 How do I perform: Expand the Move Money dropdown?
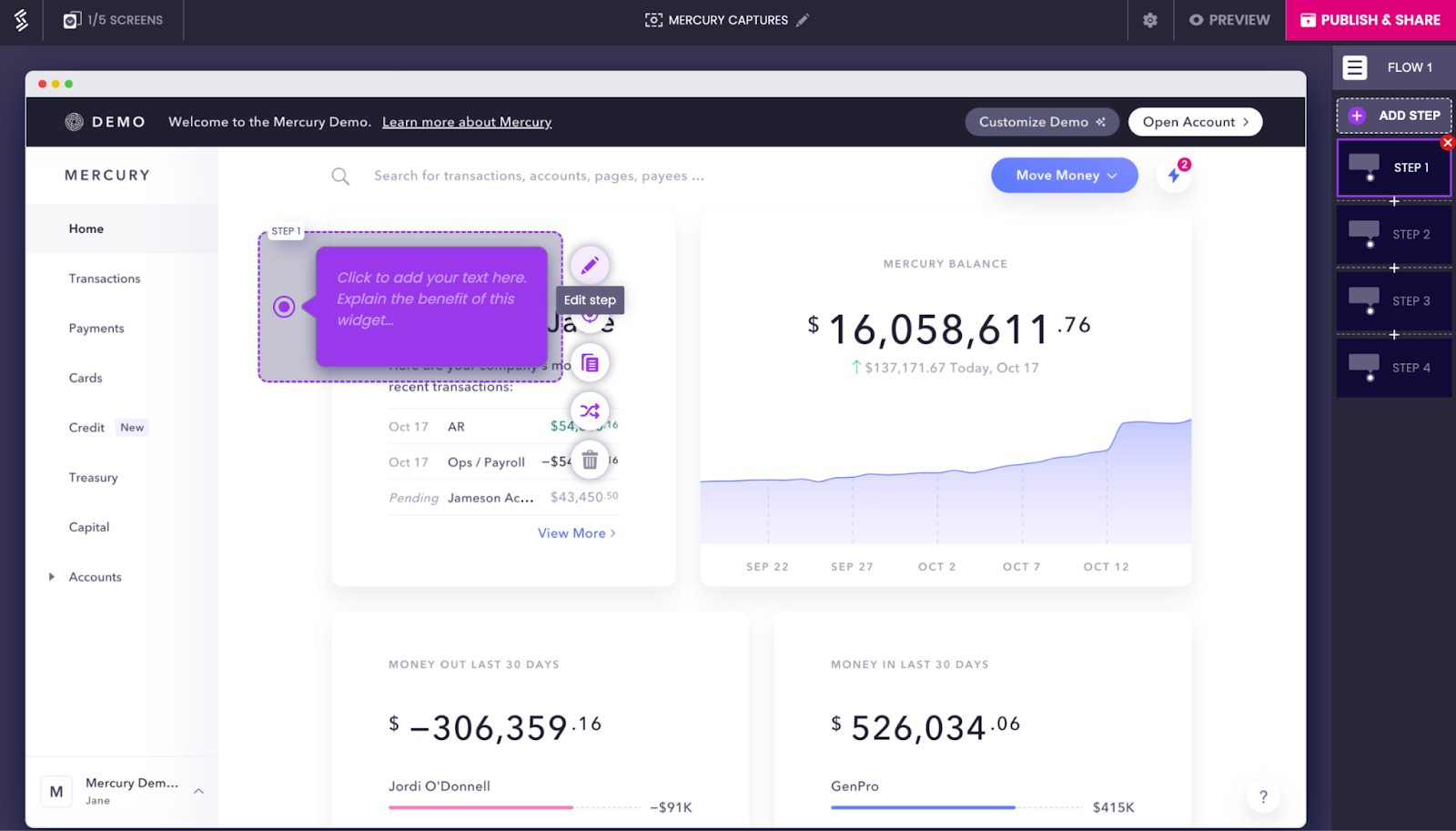(1065, 176)
